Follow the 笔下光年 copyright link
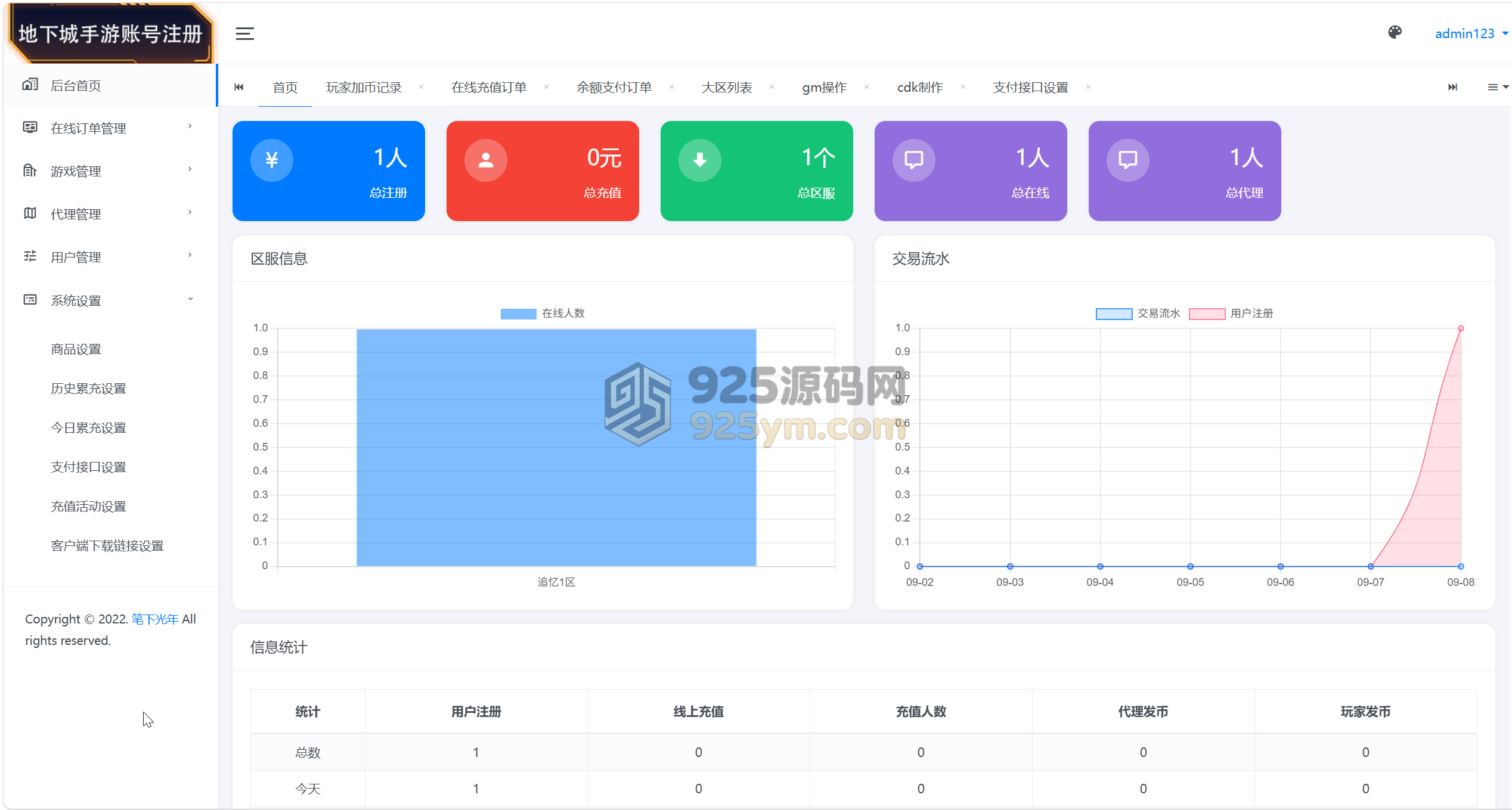Viewport: 1512px width, 810px height. pos(155,619)
